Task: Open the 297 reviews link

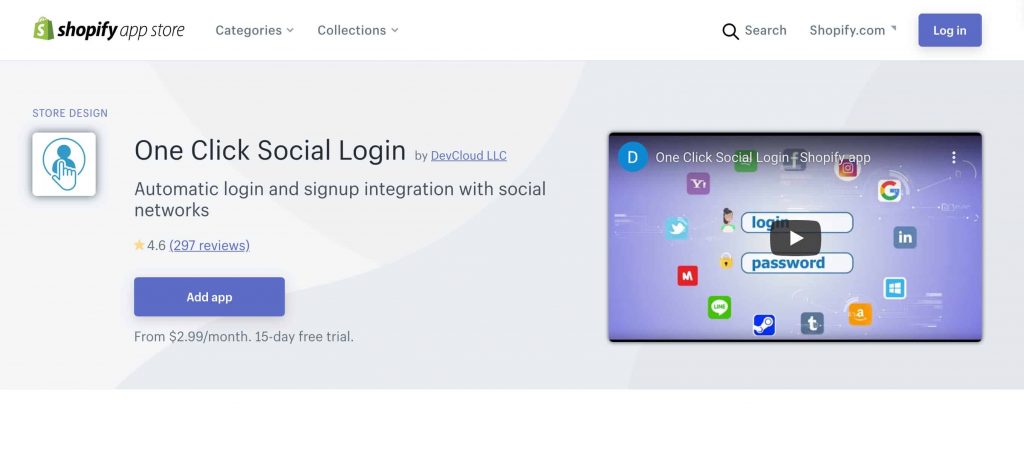Action: click(209, 245)
